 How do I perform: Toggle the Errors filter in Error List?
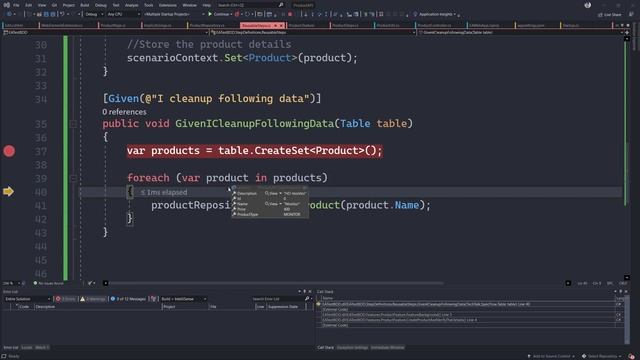(66, 299)
